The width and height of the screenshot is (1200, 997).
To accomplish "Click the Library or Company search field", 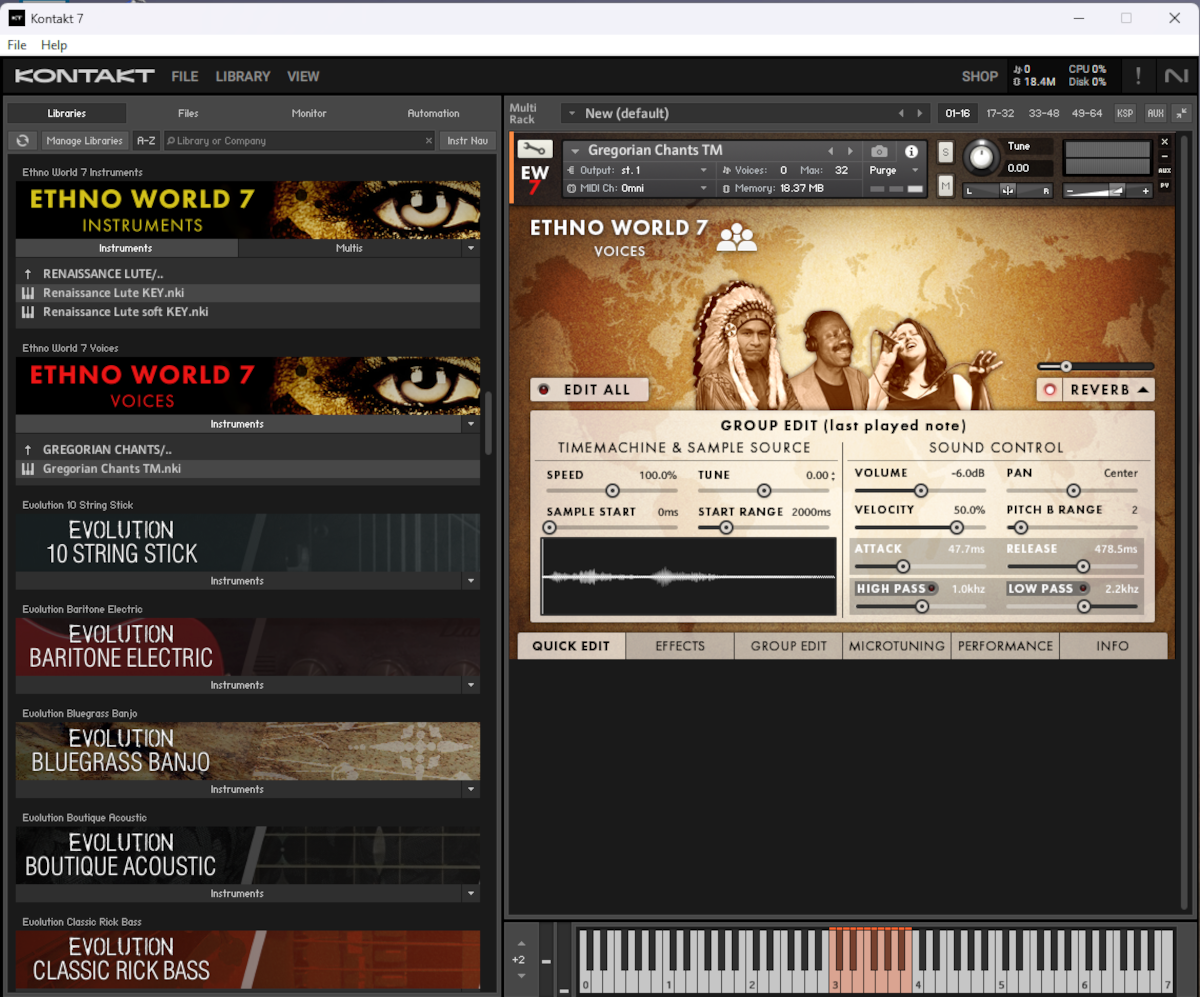I will pyautogui.click(x=300, y=141).
